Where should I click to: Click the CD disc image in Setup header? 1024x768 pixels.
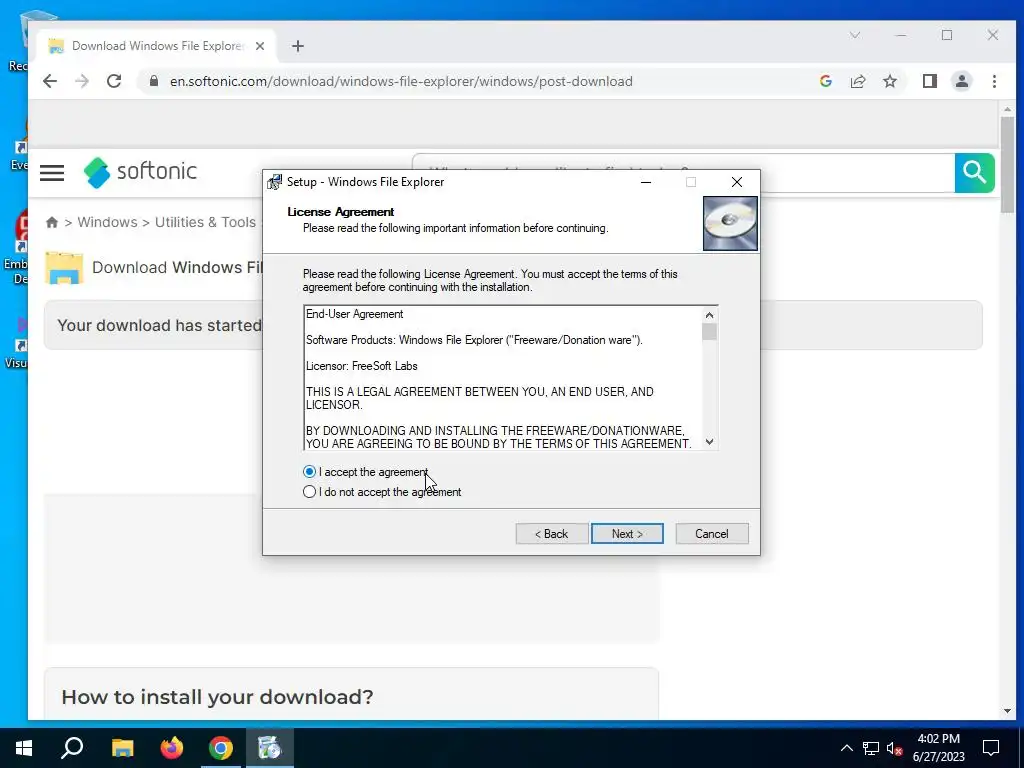(x=730, y=223)
